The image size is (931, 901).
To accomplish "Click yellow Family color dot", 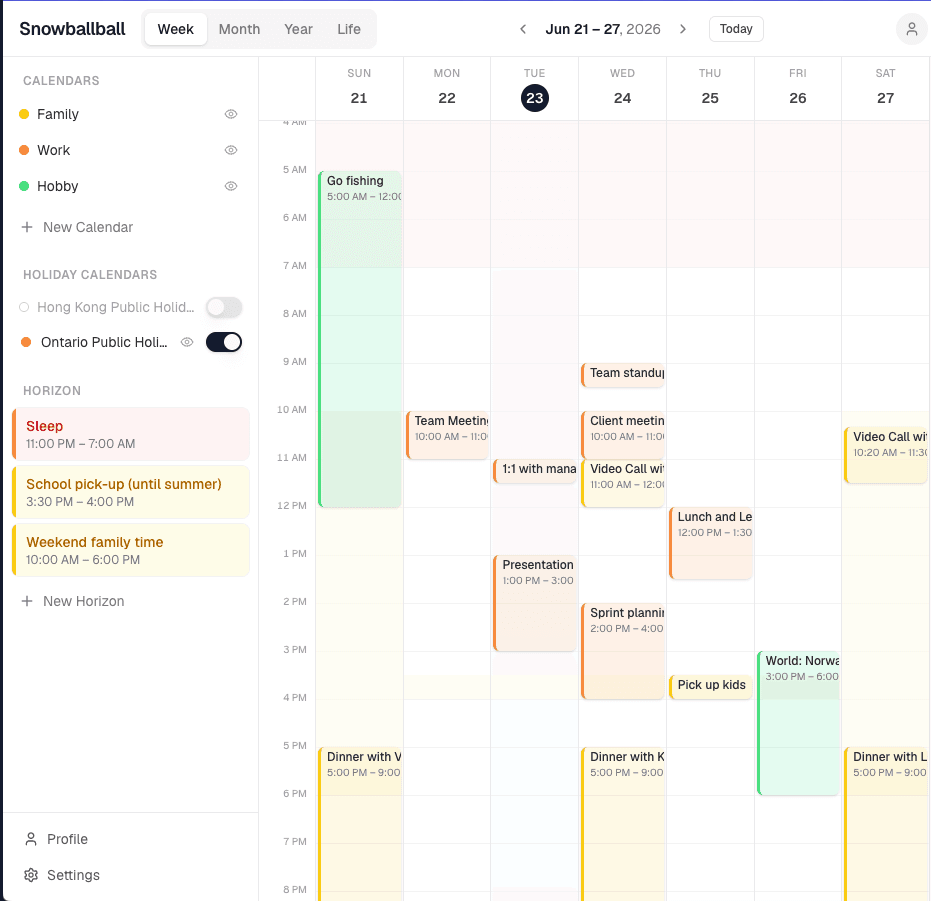I will [24, 114].
